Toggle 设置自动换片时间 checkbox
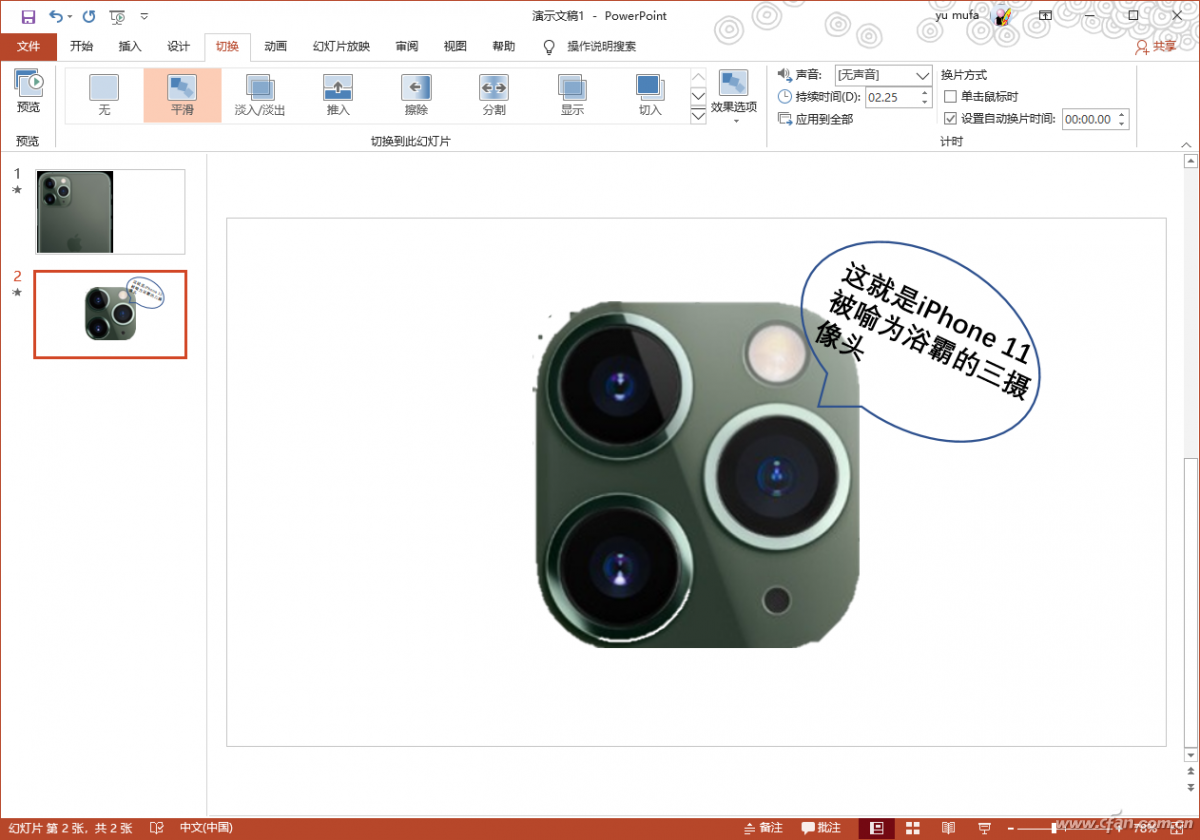Screen dimensions: 1200x840 [951, 118]
